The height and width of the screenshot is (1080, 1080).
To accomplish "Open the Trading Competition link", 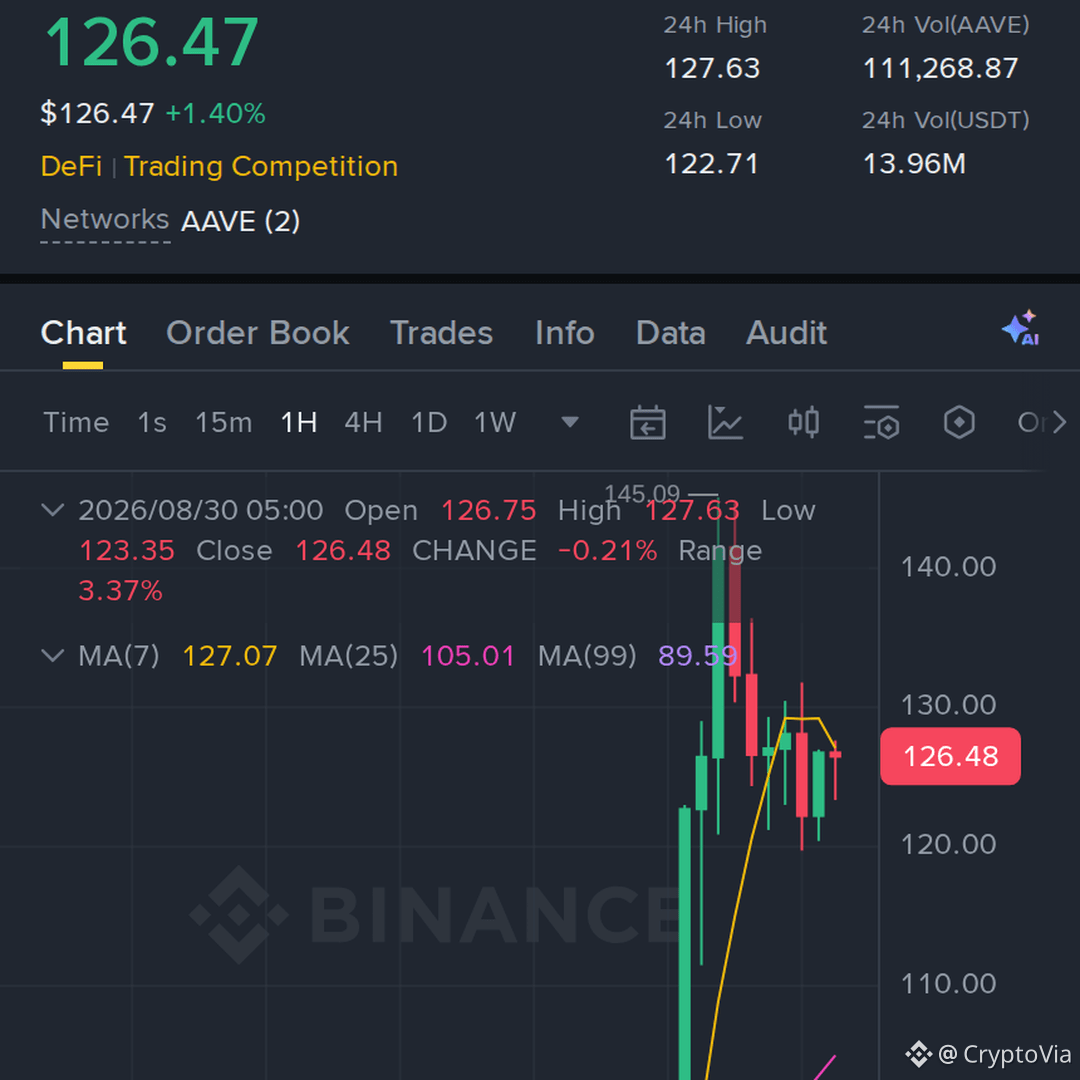I will [261, 167].
